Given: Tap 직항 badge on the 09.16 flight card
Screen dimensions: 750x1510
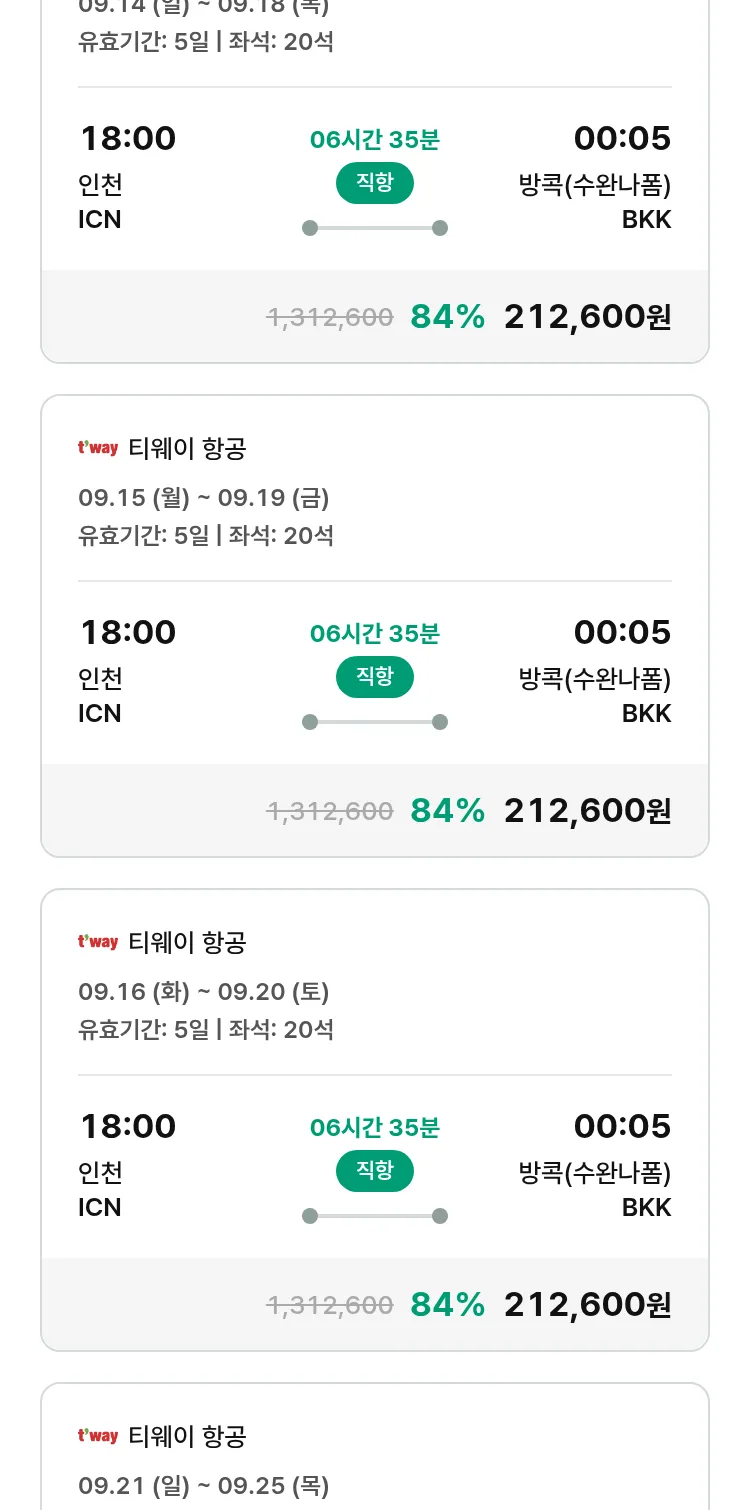Looking at the screenshot, I should (x=375, y=1171).
